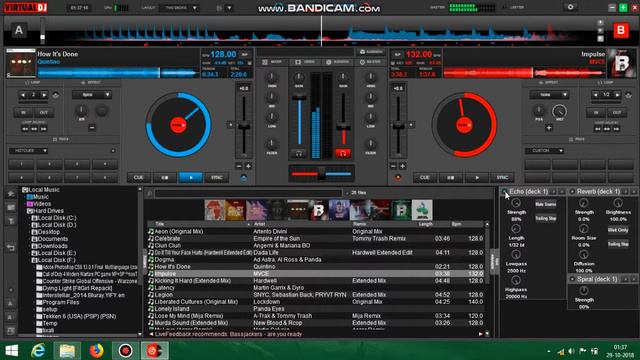Select the track Celebrate

coord(316,238)
